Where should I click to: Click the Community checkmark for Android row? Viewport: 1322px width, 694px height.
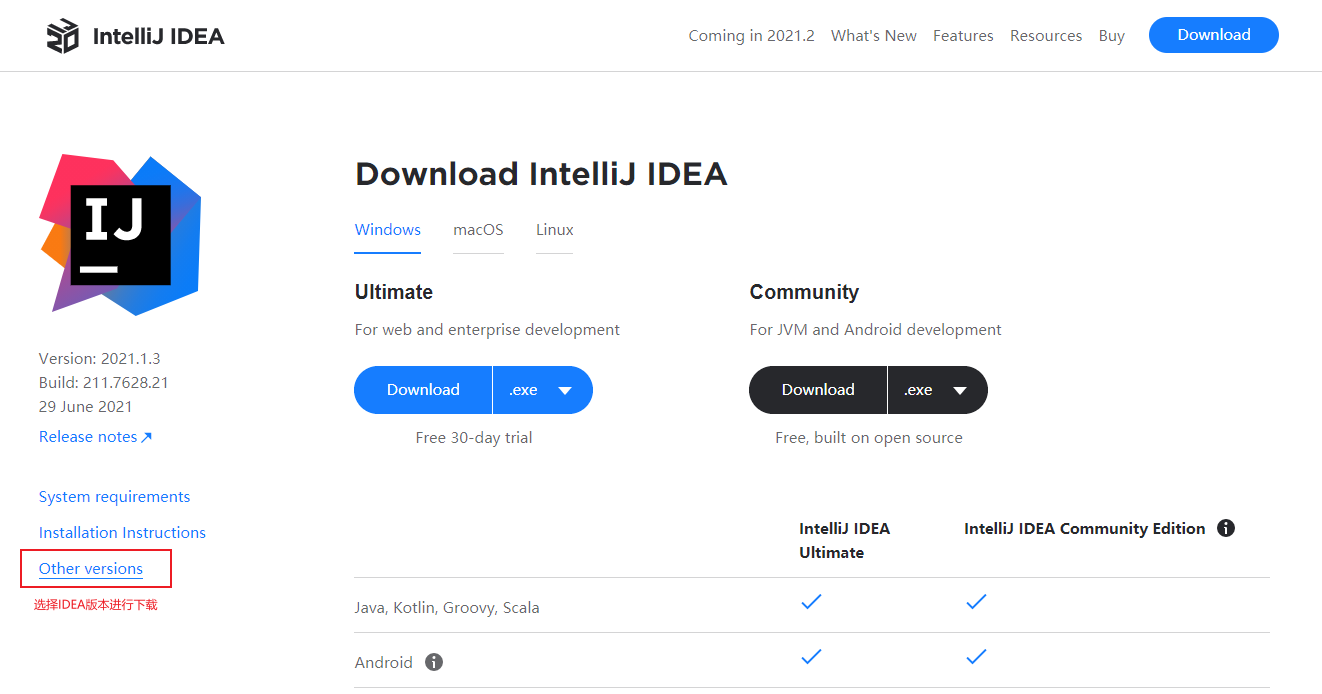point(976,656)
